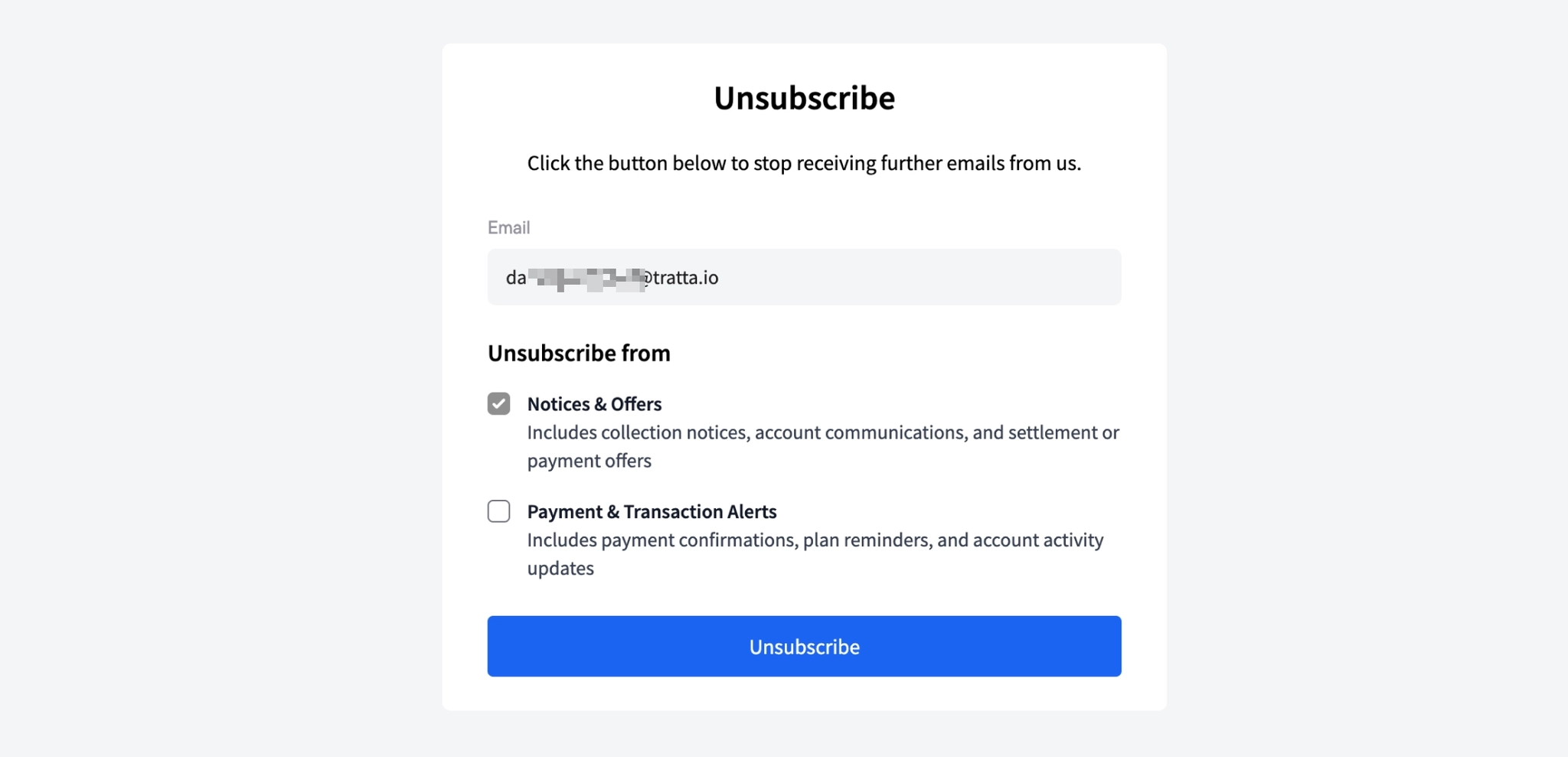Click the "Payment & Transaction Alerts" label text
The image size is (1568, 757).
652,512
